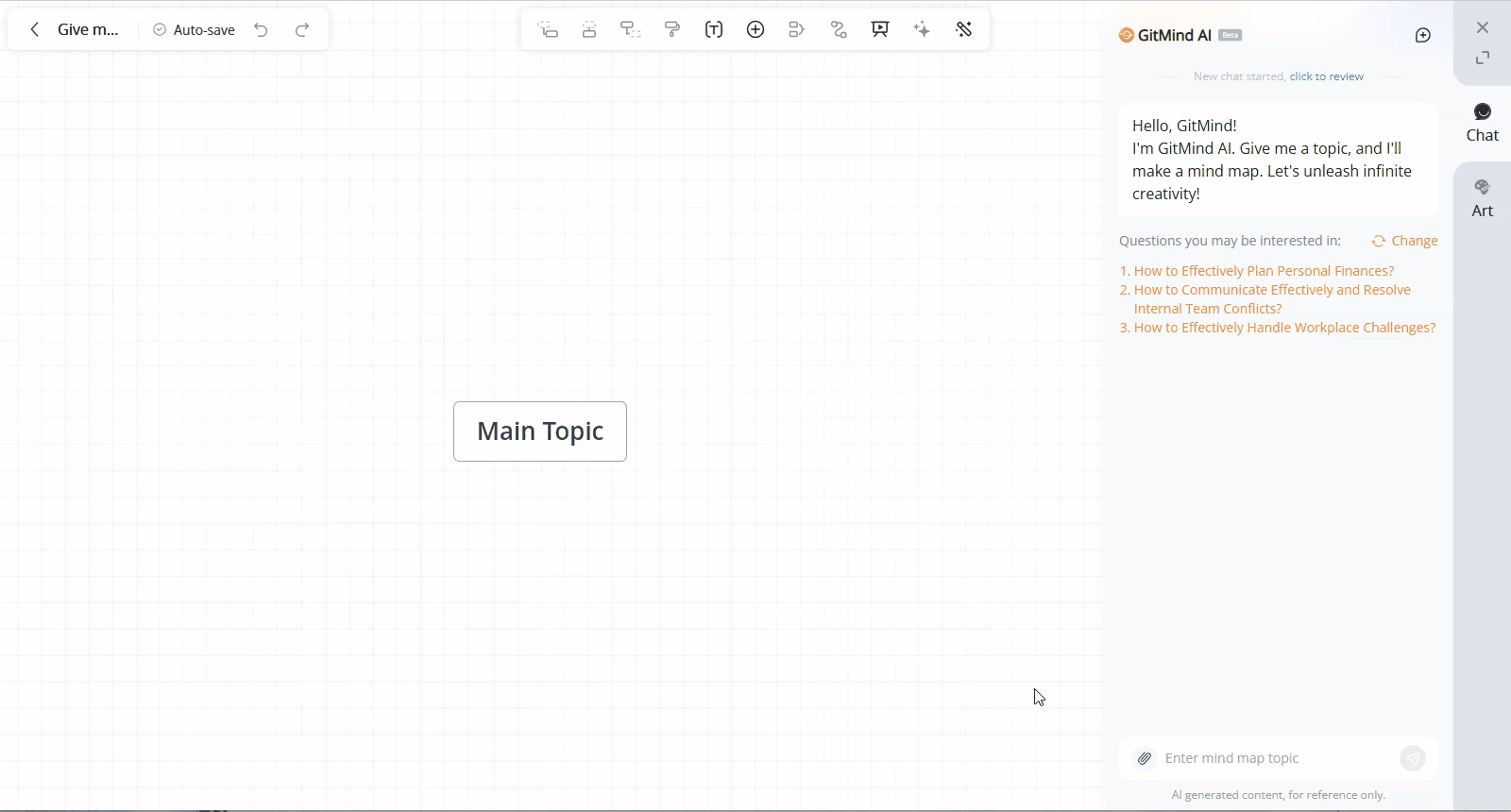1511x812 pixels.
Task: Attach a file with the paperclip icon
Action: point(1145,758)
